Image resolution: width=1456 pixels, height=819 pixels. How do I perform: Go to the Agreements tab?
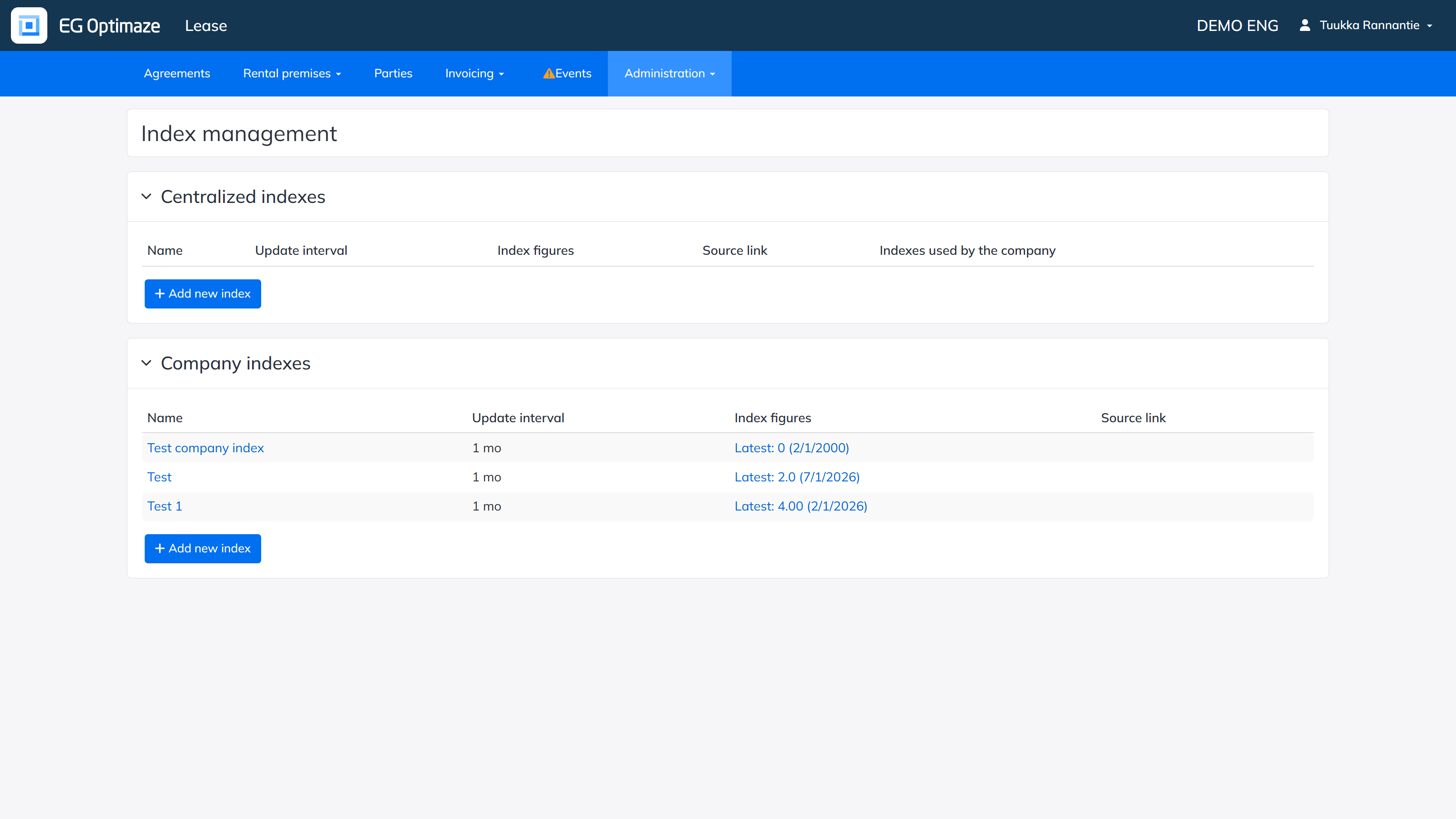tap(177, 73)
